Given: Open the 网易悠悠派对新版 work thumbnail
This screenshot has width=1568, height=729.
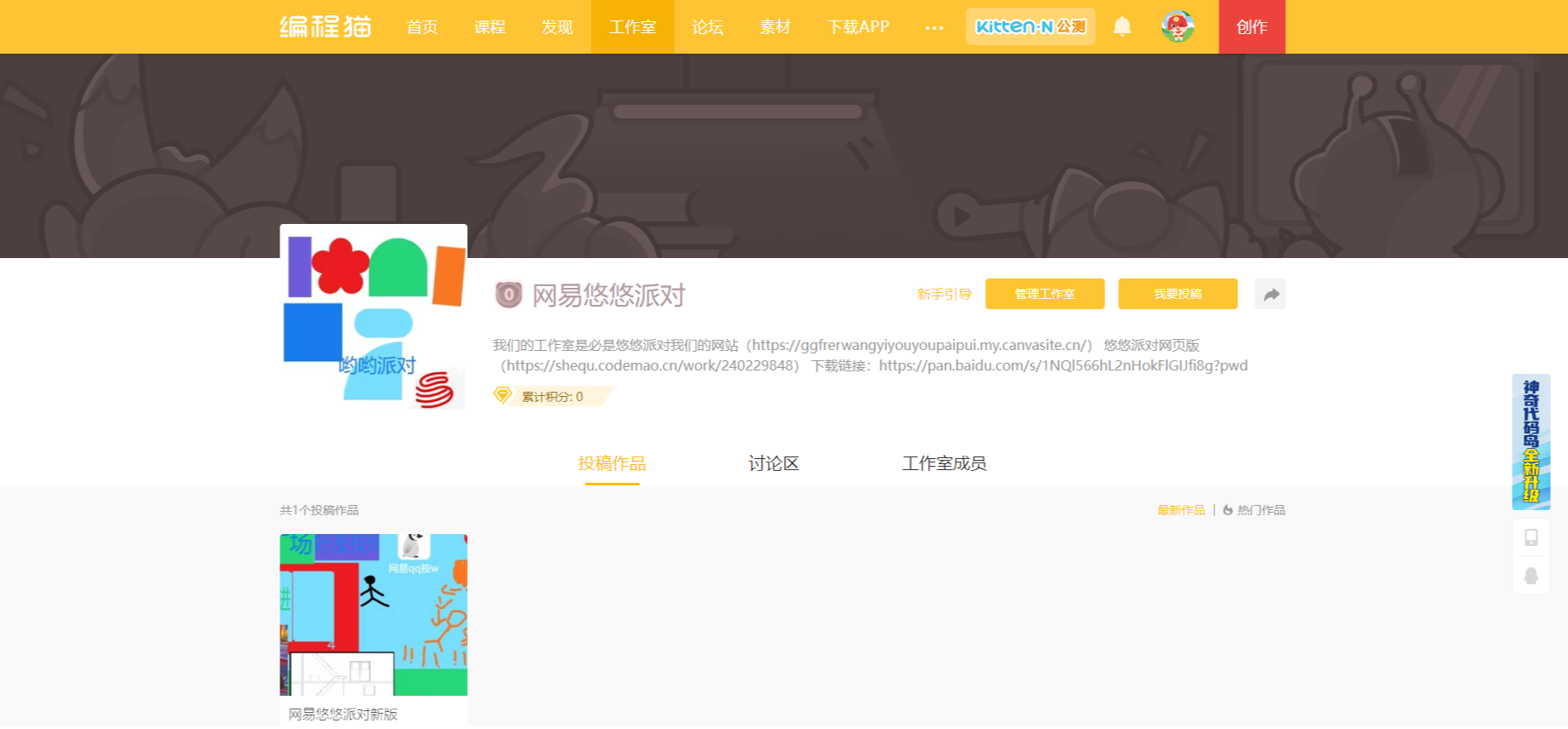Looking at the screenshot, I should (x=373, y=615).
